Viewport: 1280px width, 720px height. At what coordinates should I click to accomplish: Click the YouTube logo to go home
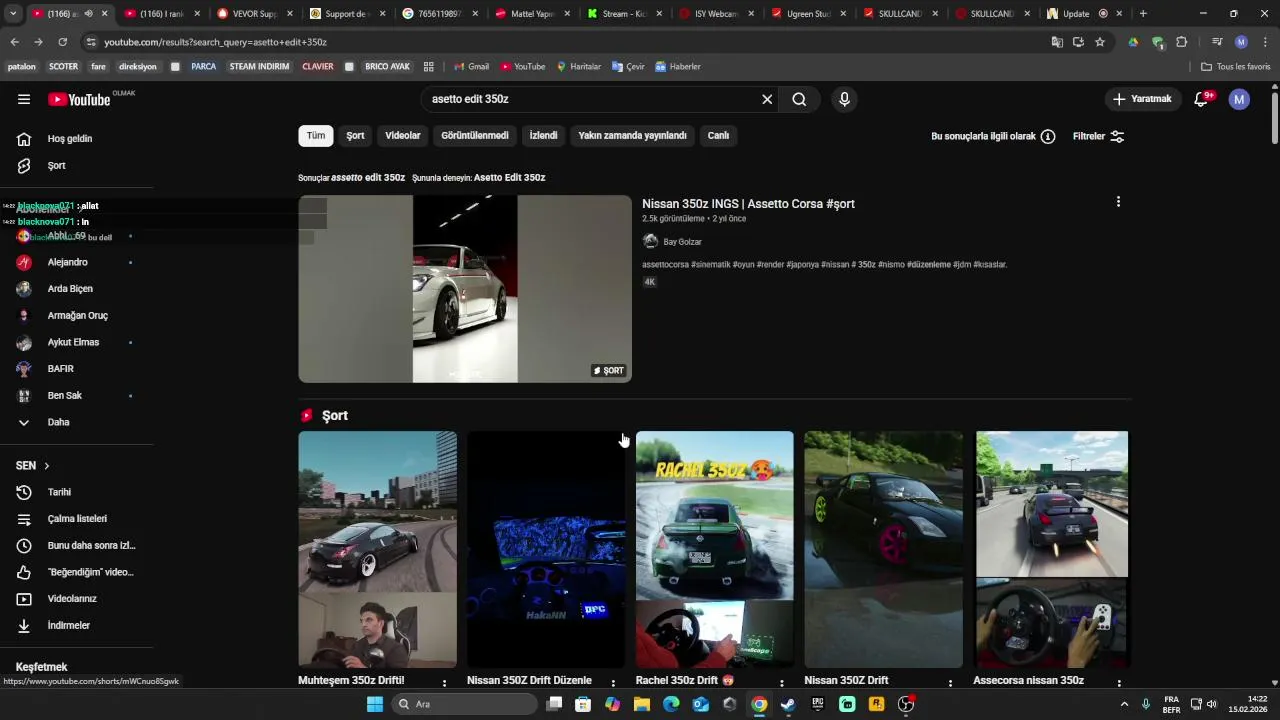(x=79, y=99)
